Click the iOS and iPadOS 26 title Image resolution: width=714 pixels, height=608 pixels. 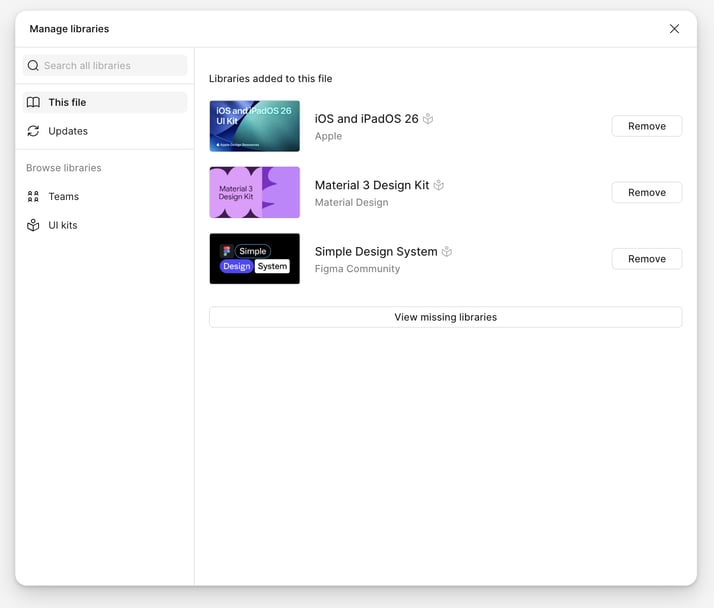367,119
